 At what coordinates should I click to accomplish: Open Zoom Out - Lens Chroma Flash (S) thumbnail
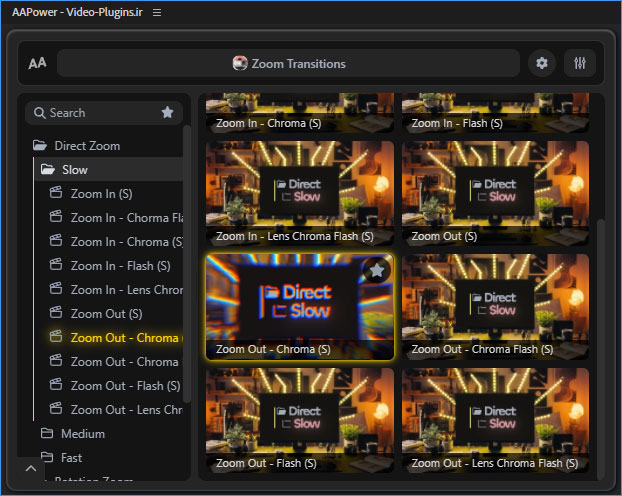495,420
